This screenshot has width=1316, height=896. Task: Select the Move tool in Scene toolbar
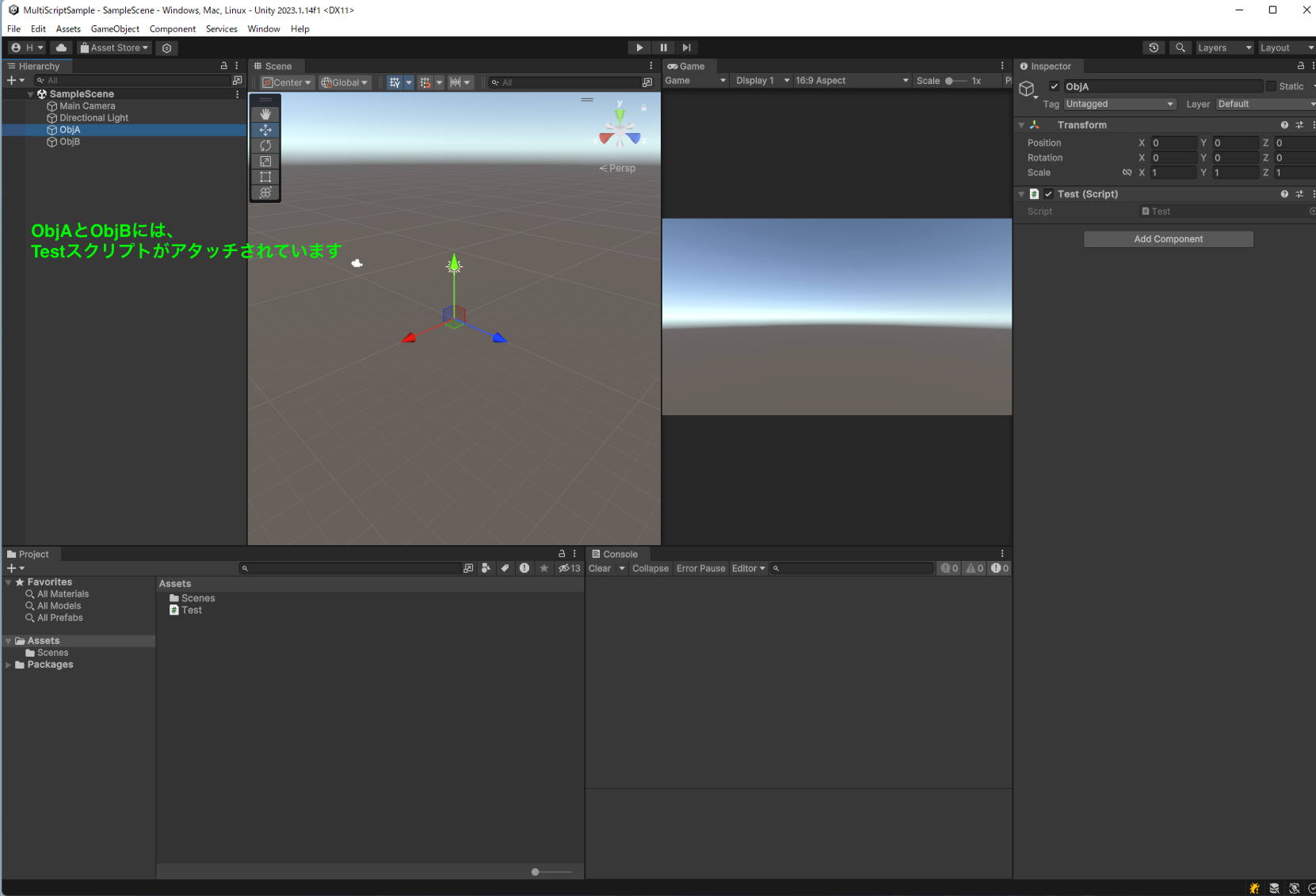[x=265, y=130]
